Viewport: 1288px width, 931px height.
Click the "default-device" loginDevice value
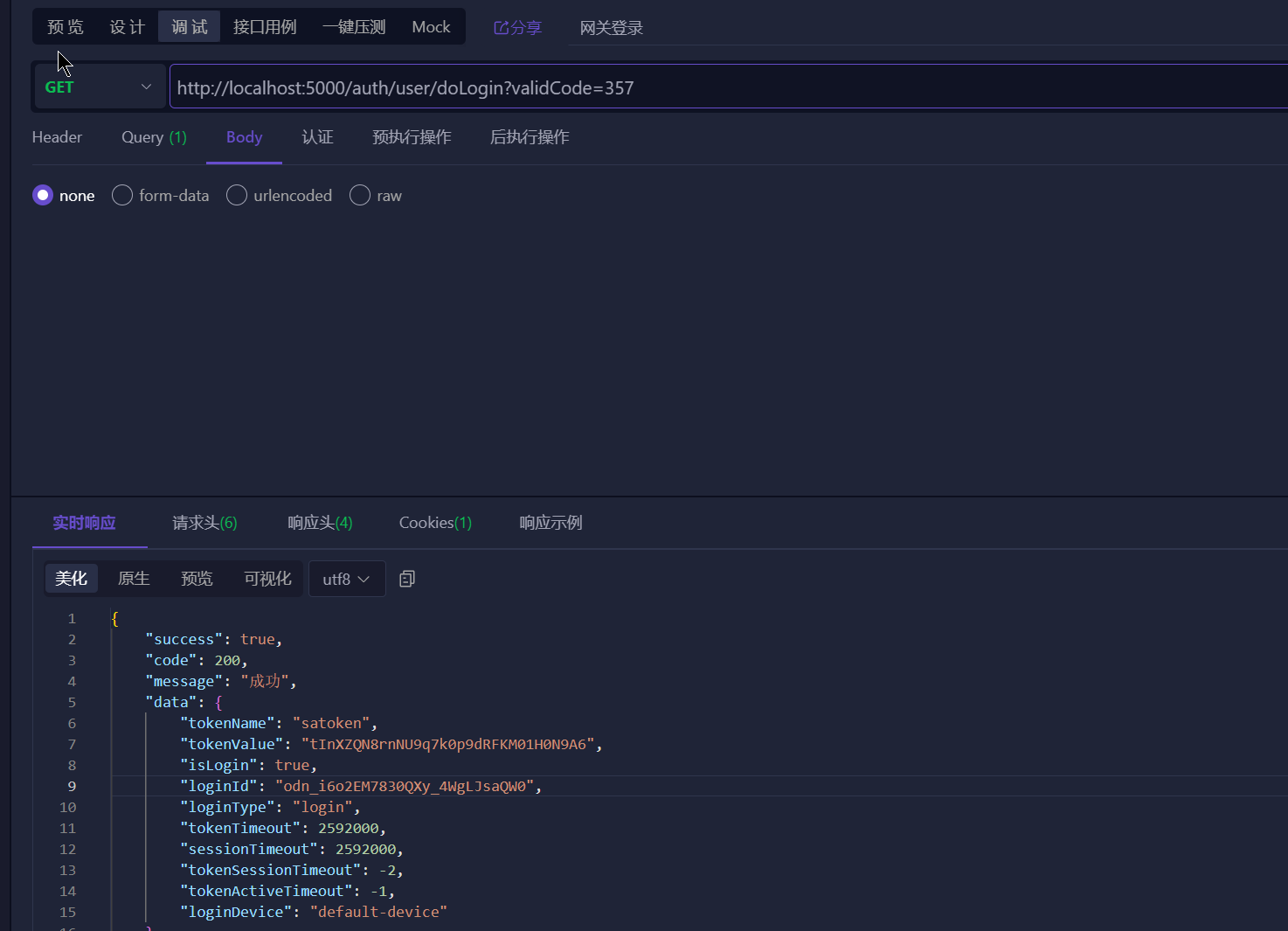click(378, 912)
